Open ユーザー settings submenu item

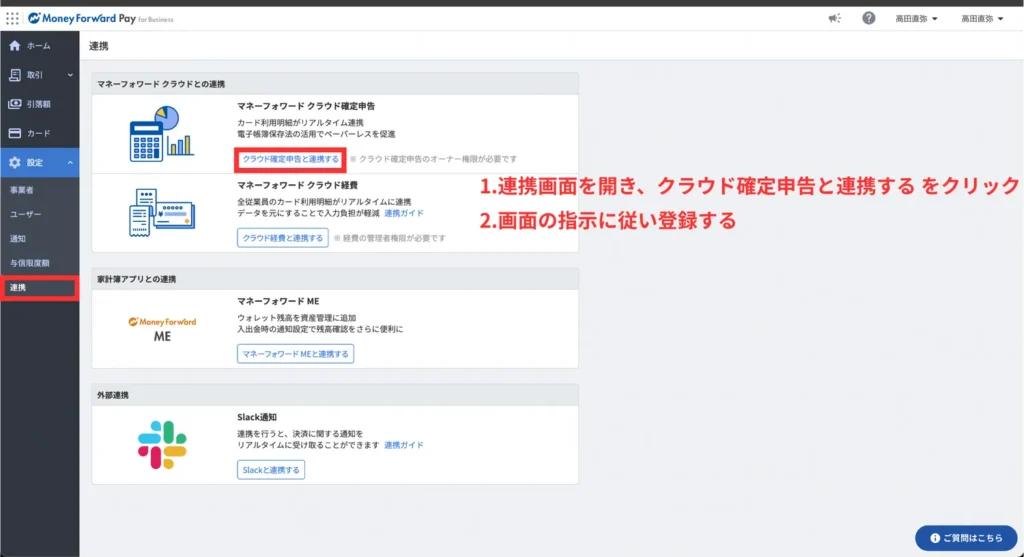point(39,214)
